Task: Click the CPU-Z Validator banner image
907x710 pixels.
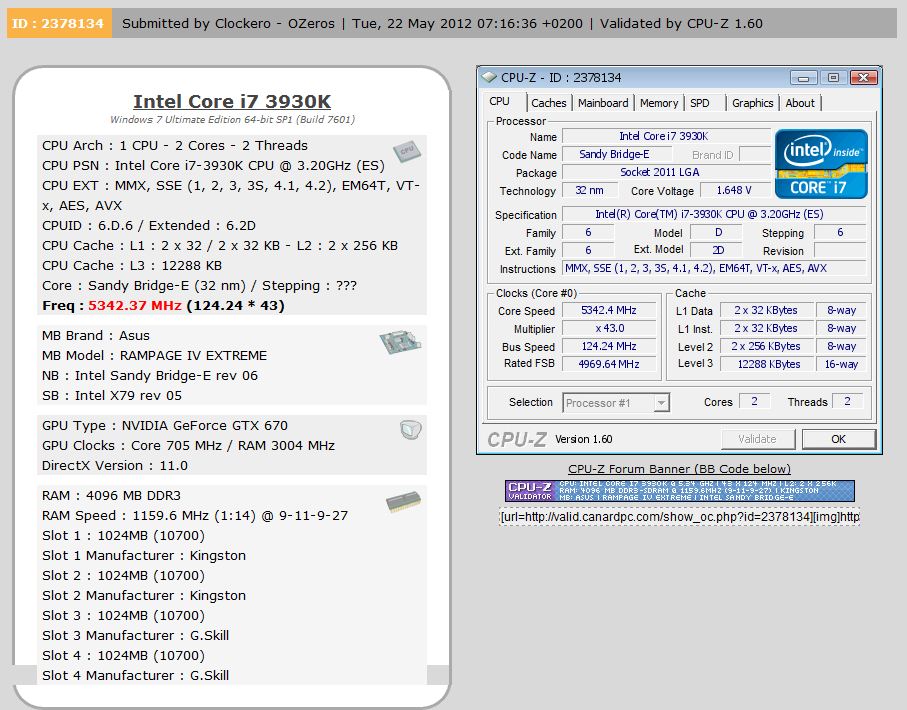Action: [680, 491]
